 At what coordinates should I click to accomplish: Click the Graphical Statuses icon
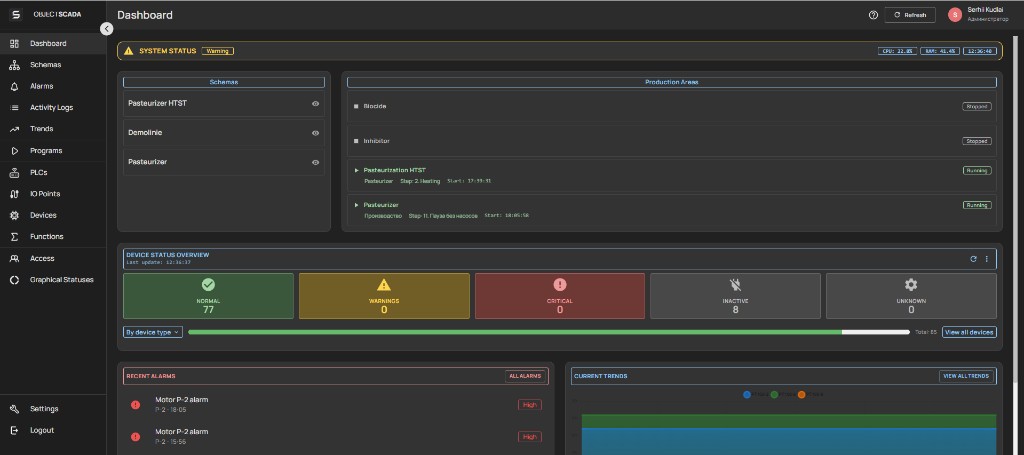pyautogui.click(x=14, y=280)
